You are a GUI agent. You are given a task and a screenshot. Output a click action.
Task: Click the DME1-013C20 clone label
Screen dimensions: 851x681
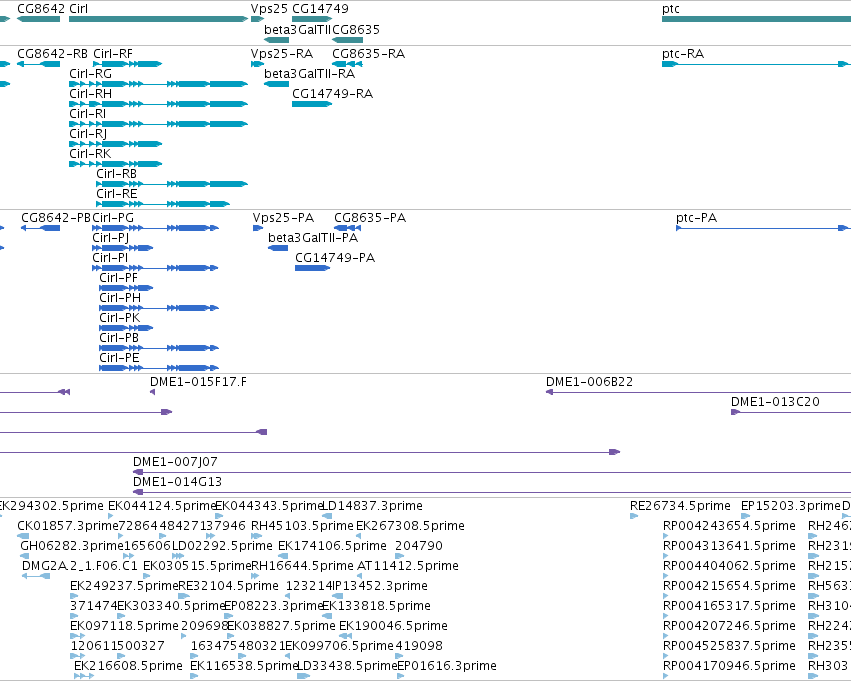click(775, 402)
